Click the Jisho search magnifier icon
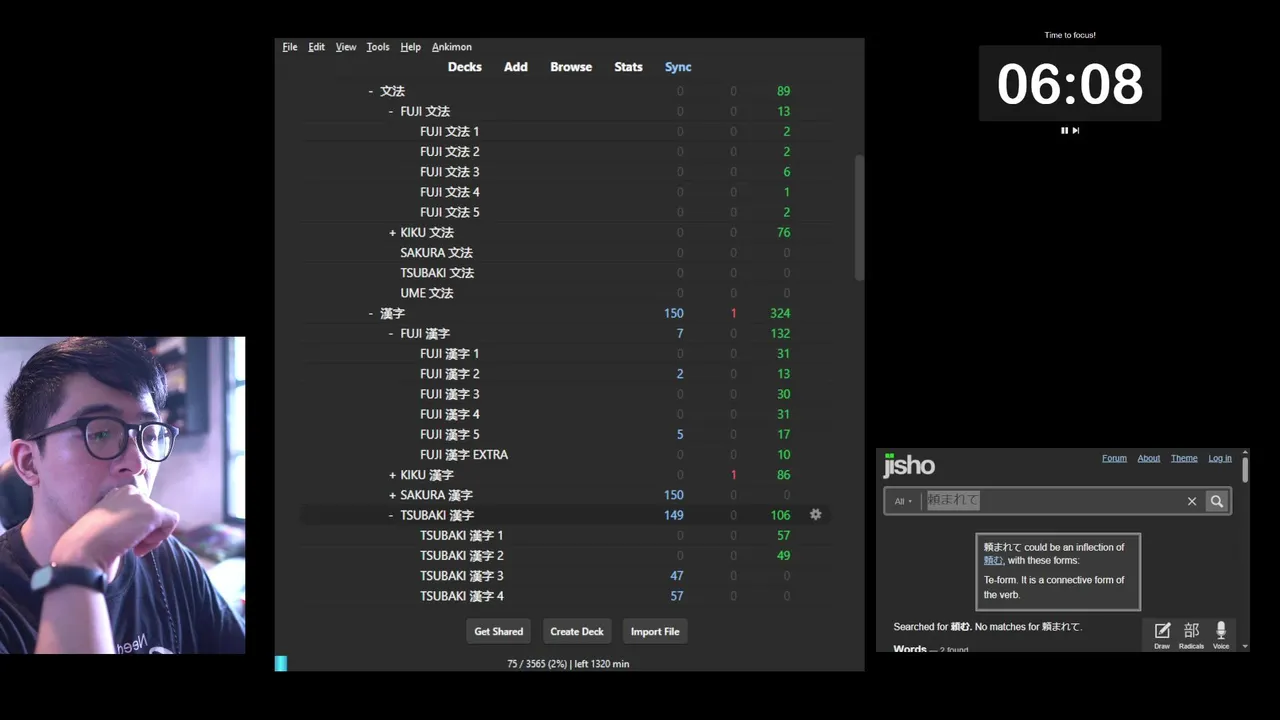Screen dimensions: 1280x720 1216,501
